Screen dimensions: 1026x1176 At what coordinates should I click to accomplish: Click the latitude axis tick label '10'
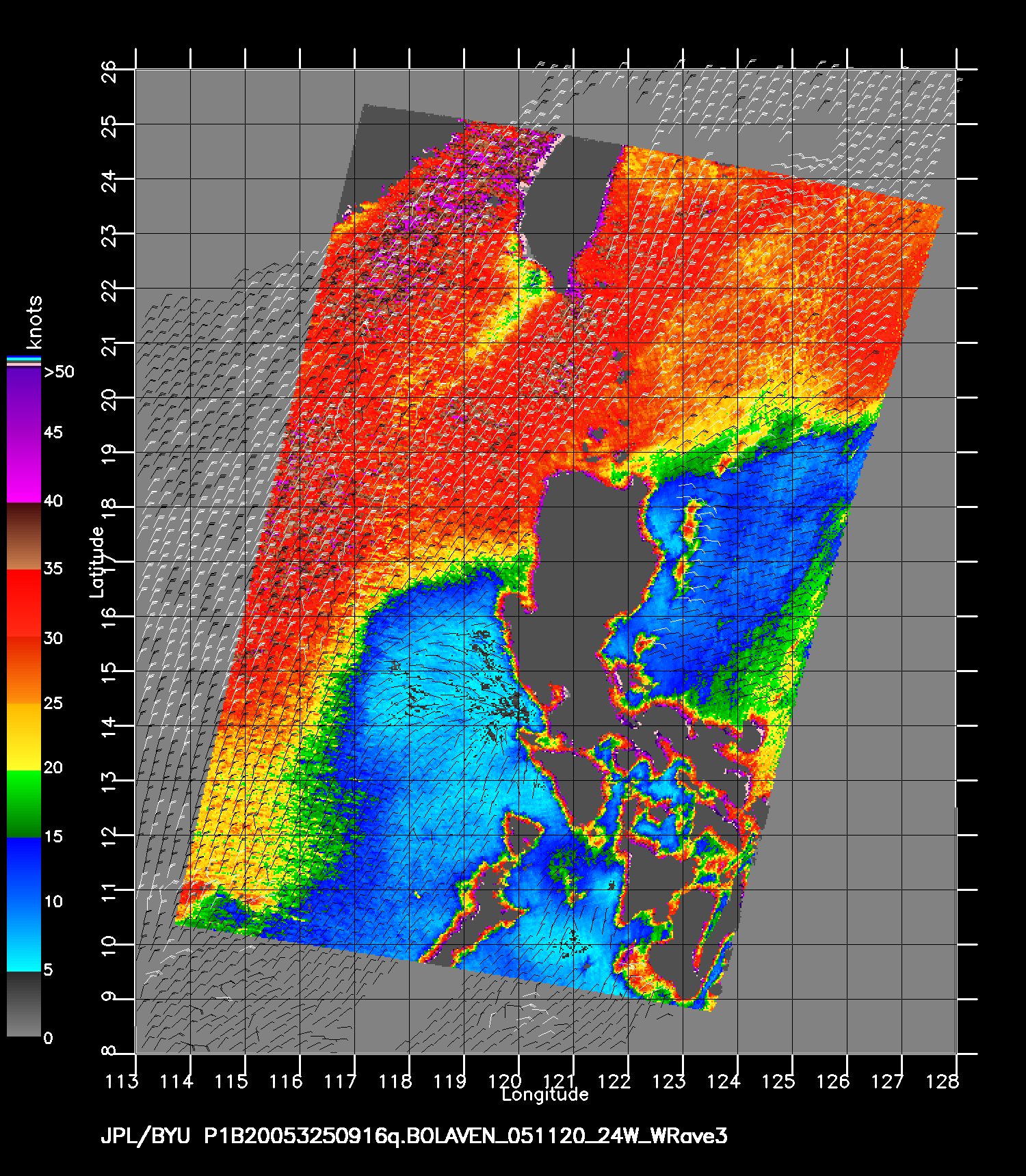(x=109, y=946)
